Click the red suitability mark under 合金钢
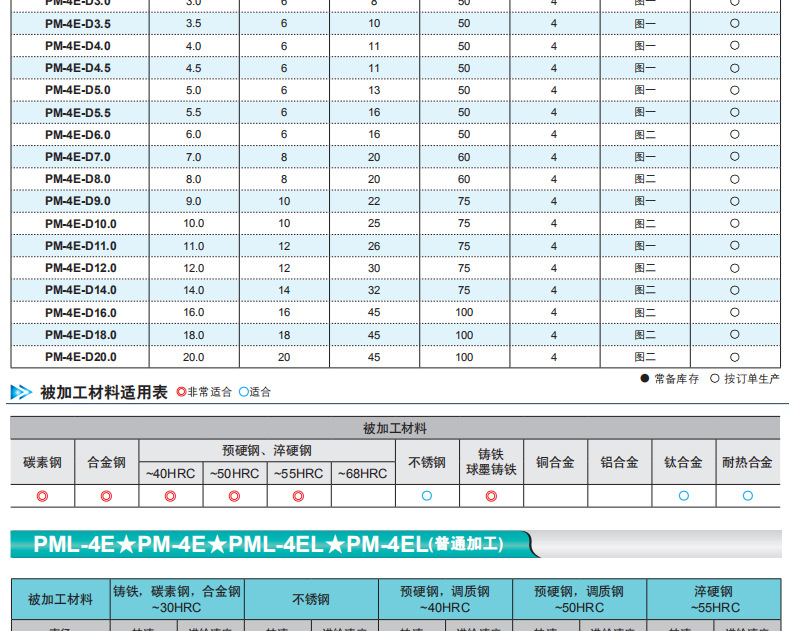The image size is (790, 631). (106, 496)
